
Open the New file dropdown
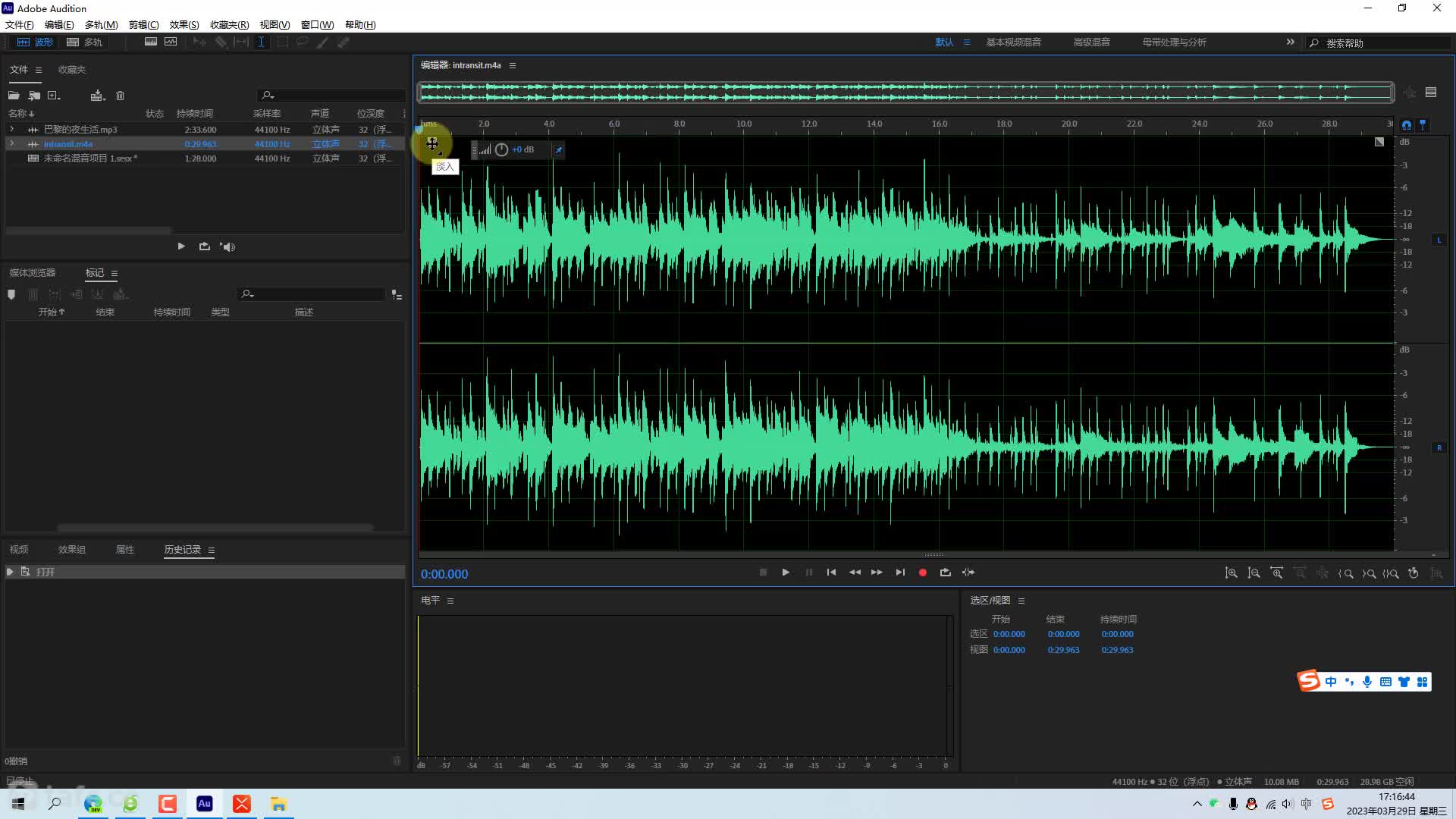point(54,96)
